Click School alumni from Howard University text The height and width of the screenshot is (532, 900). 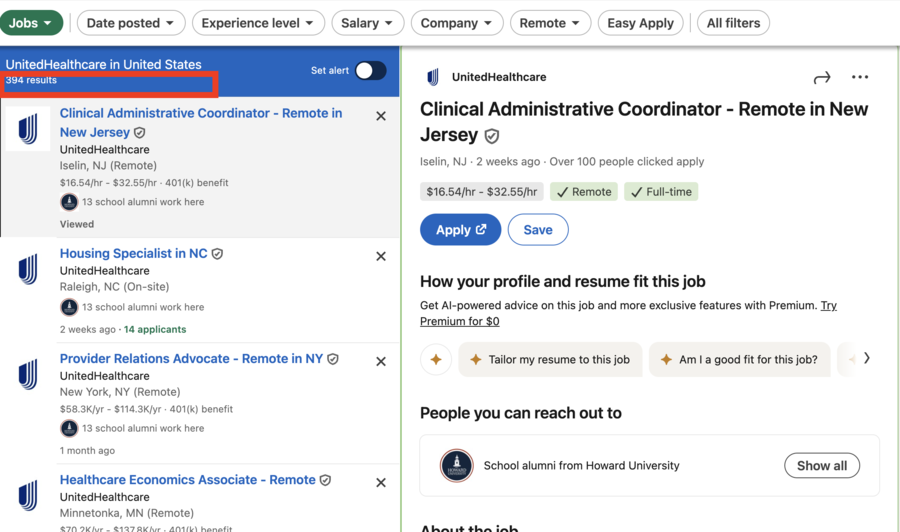(x=581, y=465)
